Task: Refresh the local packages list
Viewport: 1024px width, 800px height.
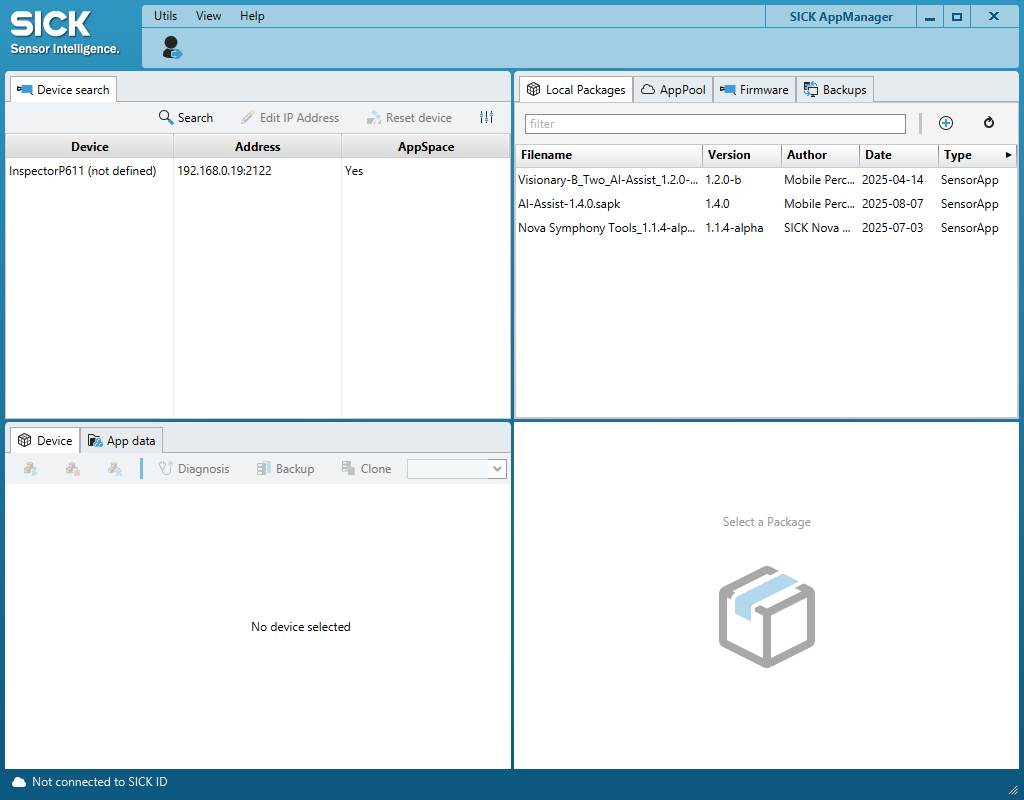Action: coord(988,123)
